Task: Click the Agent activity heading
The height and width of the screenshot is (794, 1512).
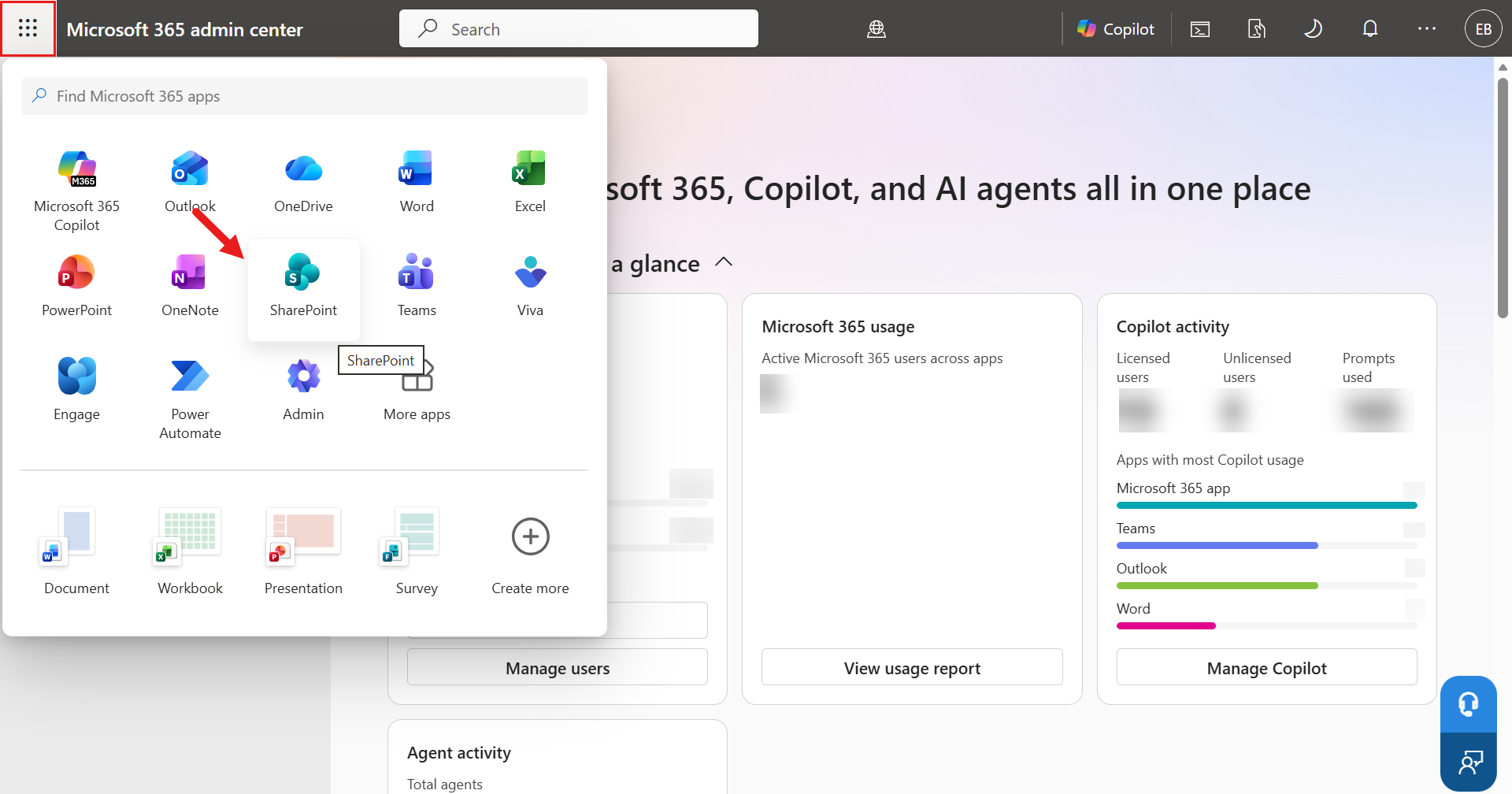Action: point(459,752)
